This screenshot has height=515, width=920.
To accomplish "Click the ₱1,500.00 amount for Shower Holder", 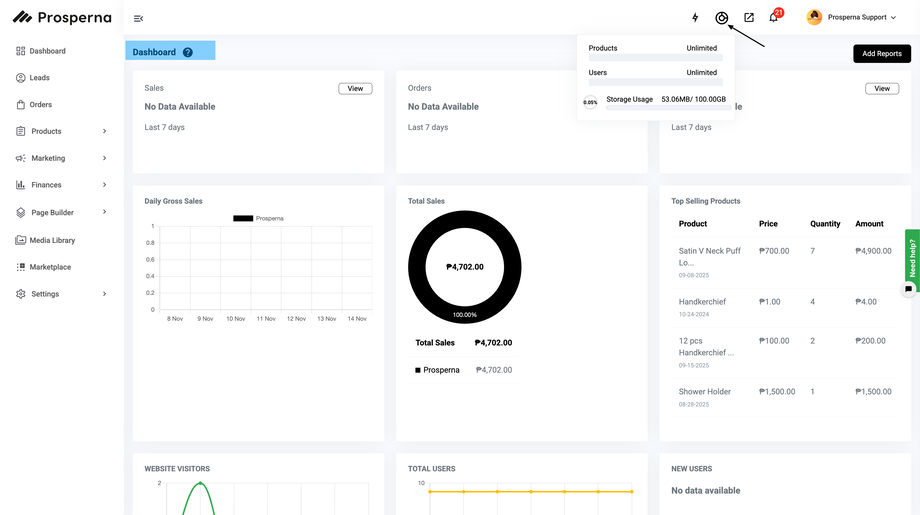I will pos(873,392).
